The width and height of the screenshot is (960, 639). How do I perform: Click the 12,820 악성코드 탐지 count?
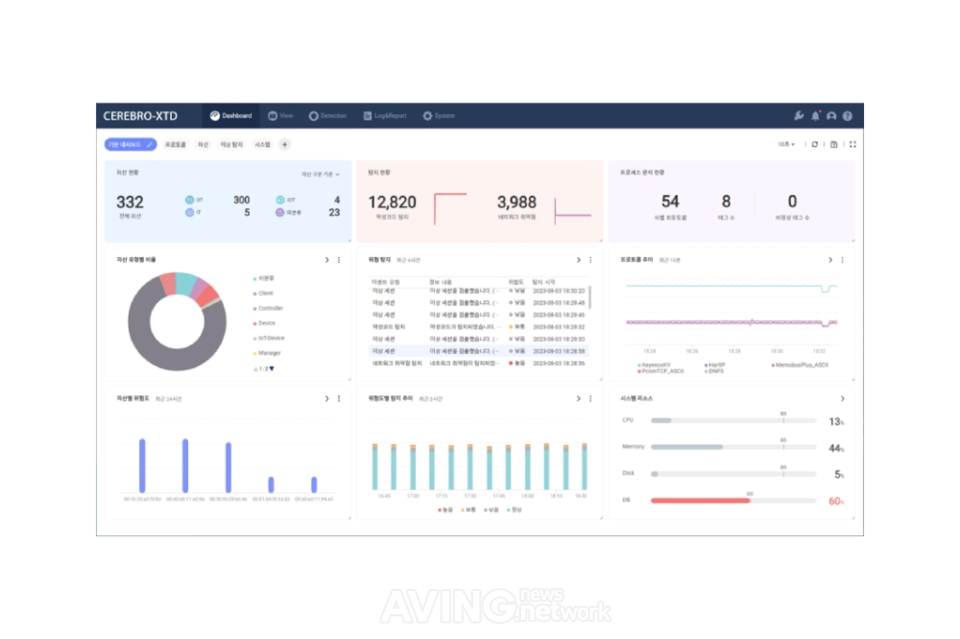(392, 203)
